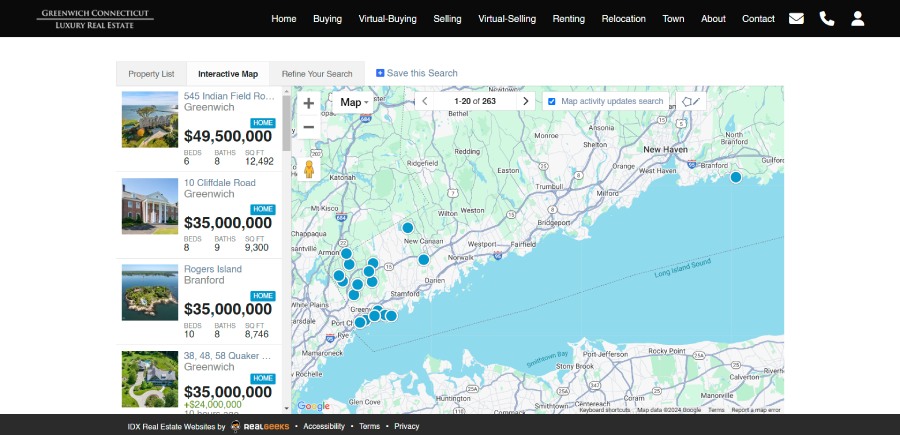Open the 38, 48, 58 Quaker listing link
Screen dimensions: 900x435
pyautogui.click(x=227, y=355)
